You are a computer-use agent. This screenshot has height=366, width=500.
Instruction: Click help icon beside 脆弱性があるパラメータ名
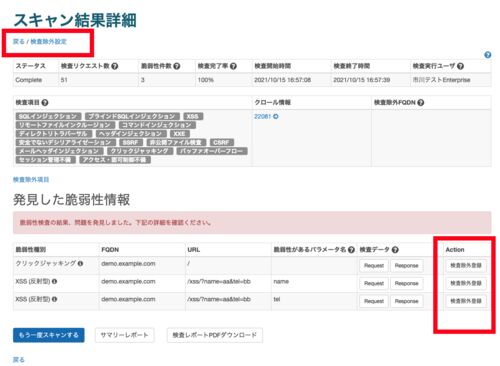[x=351, y=250]
